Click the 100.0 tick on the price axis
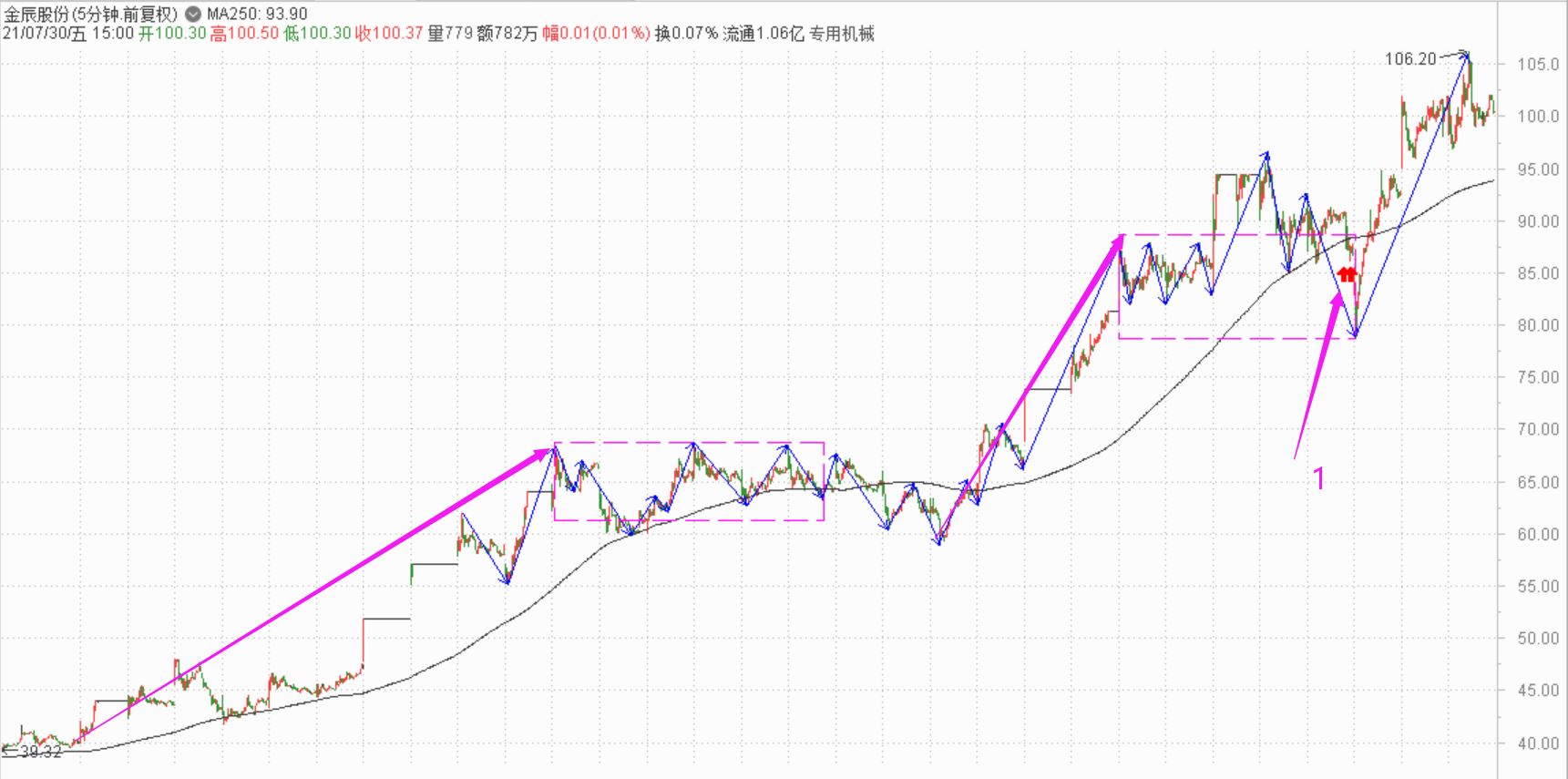The width and height of the screenshot is (1568, 779). pos(1538,117)
